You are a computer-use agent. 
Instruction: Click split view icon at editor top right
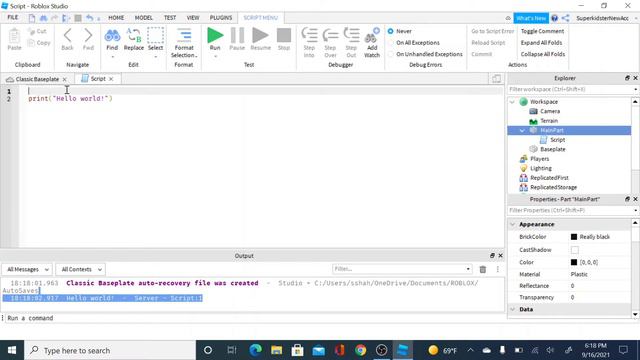pos(496,79)
